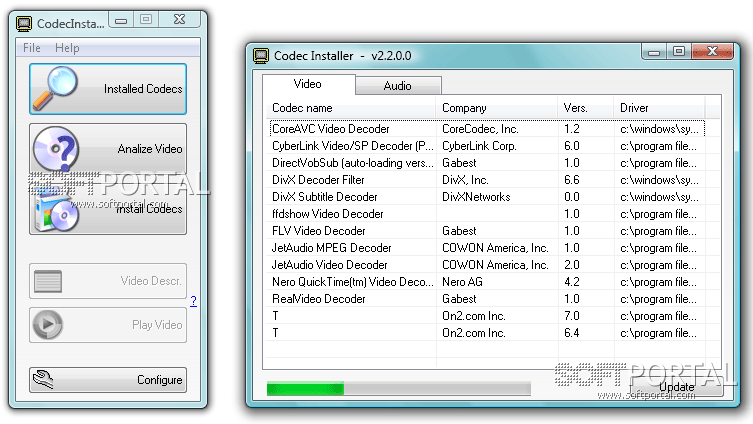Minimize the Codec Installer v2.2.0.0 window
The image size is (753, 424).
click(654, 52)
